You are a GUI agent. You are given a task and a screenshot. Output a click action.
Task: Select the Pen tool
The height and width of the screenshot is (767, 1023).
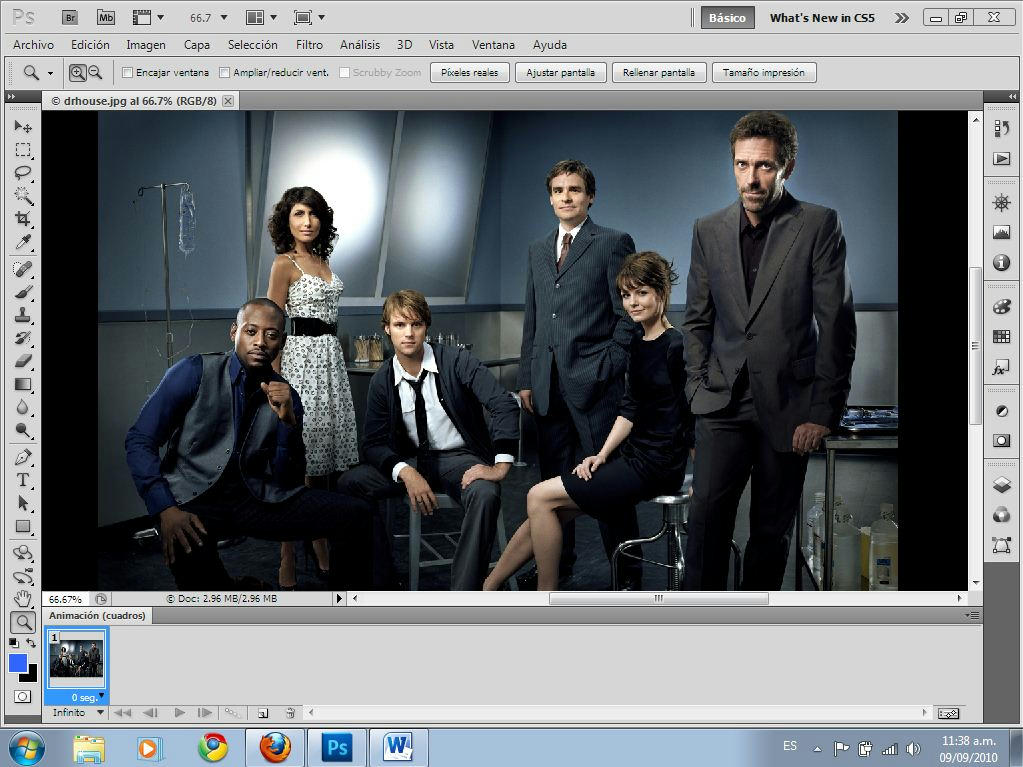click(x=23, y=457)
